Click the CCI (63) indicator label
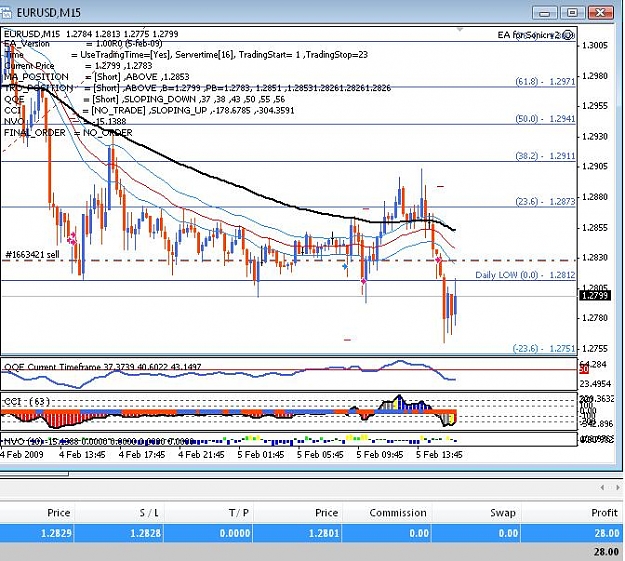The height and width of the screenshot is (561, 625). (28, 401)
